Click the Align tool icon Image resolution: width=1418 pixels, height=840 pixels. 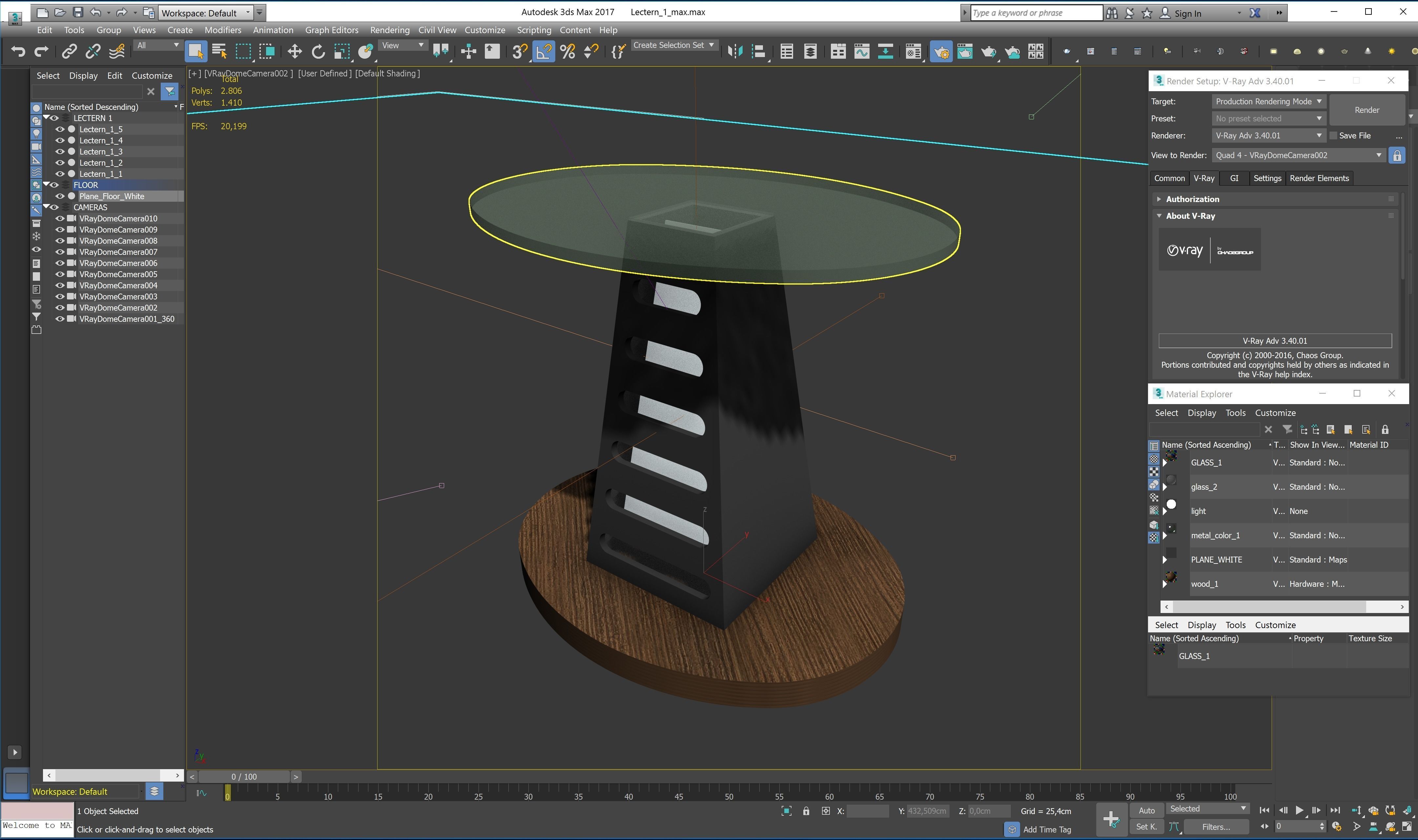click(x=759, y=52)
